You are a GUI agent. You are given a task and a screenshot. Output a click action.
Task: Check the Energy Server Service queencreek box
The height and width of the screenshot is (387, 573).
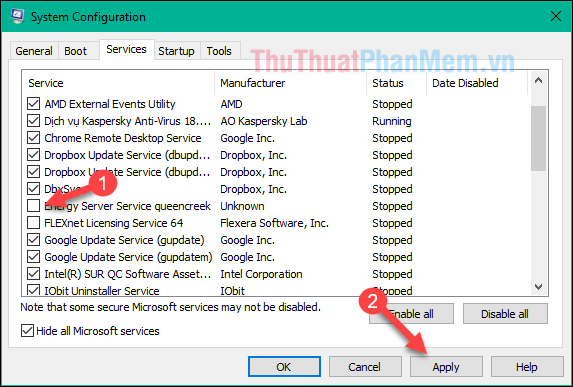(x=34, y=206)
